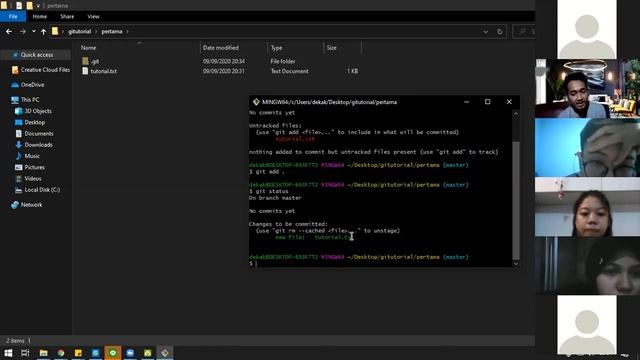
Task: Click the Git Bash title bar icon
Action: 256,102
